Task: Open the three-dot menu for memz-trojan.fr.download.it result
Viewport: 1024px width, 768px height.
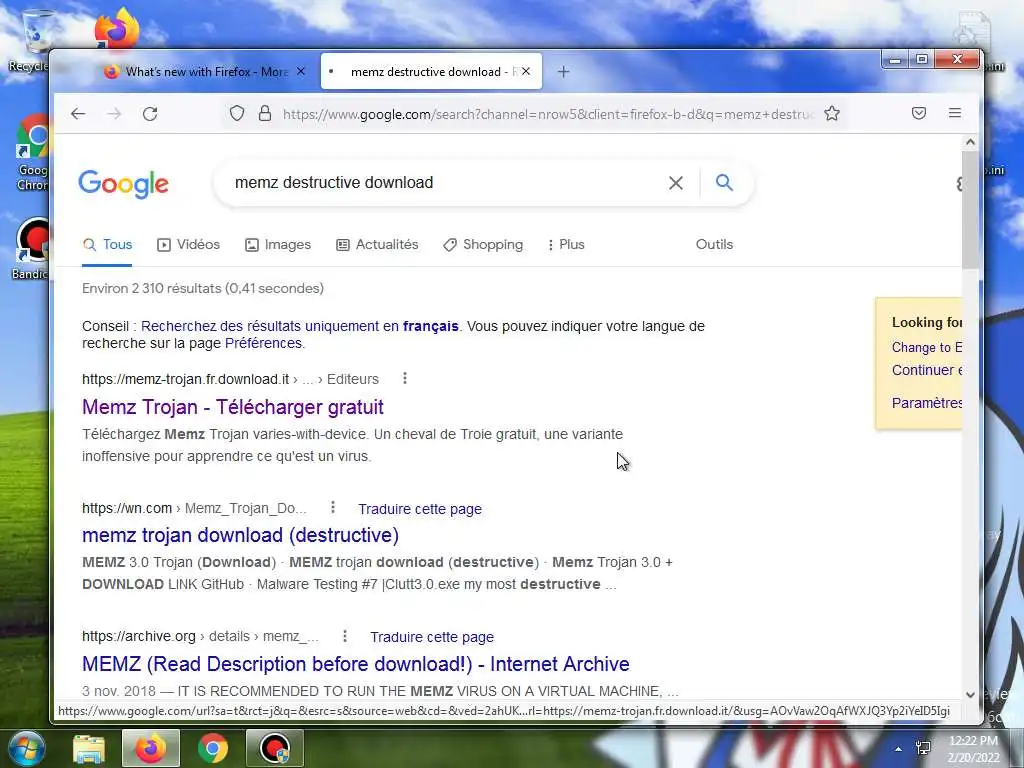Action: [x=405, y=378]
